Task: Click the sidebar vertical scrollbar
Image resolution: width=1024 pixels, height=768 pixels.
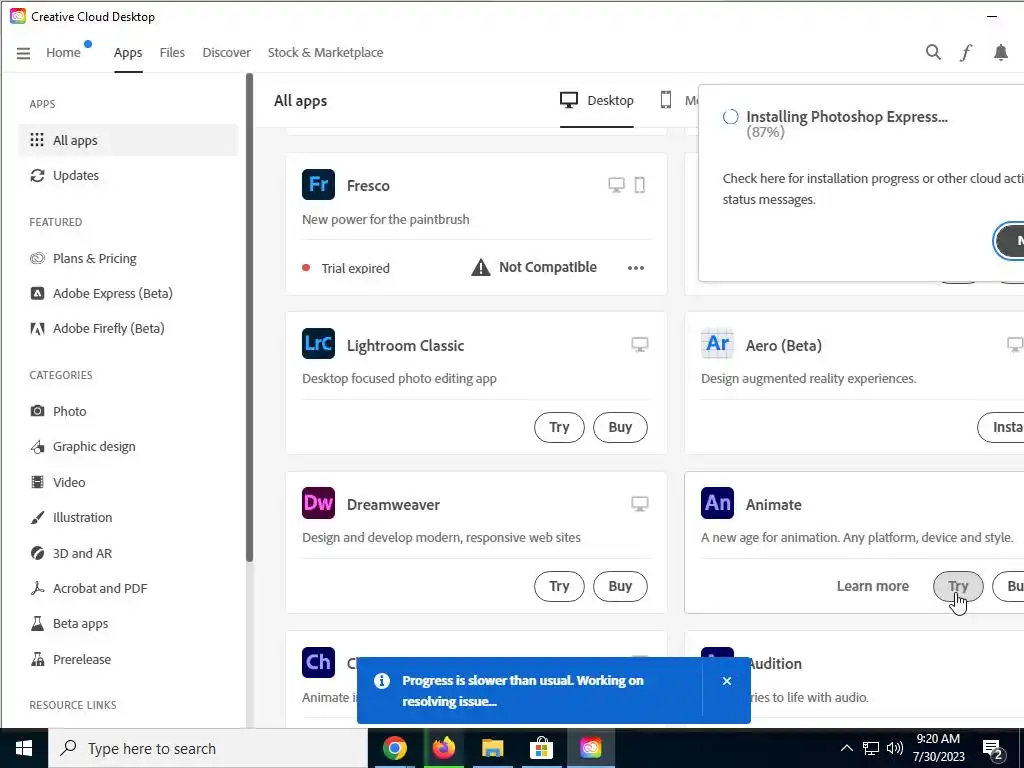Action: pyautogui.click(x=249, y=317)
